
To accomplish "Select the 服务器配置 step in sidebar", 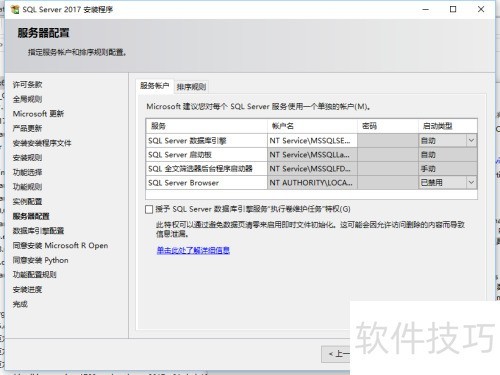I will 31,216.
